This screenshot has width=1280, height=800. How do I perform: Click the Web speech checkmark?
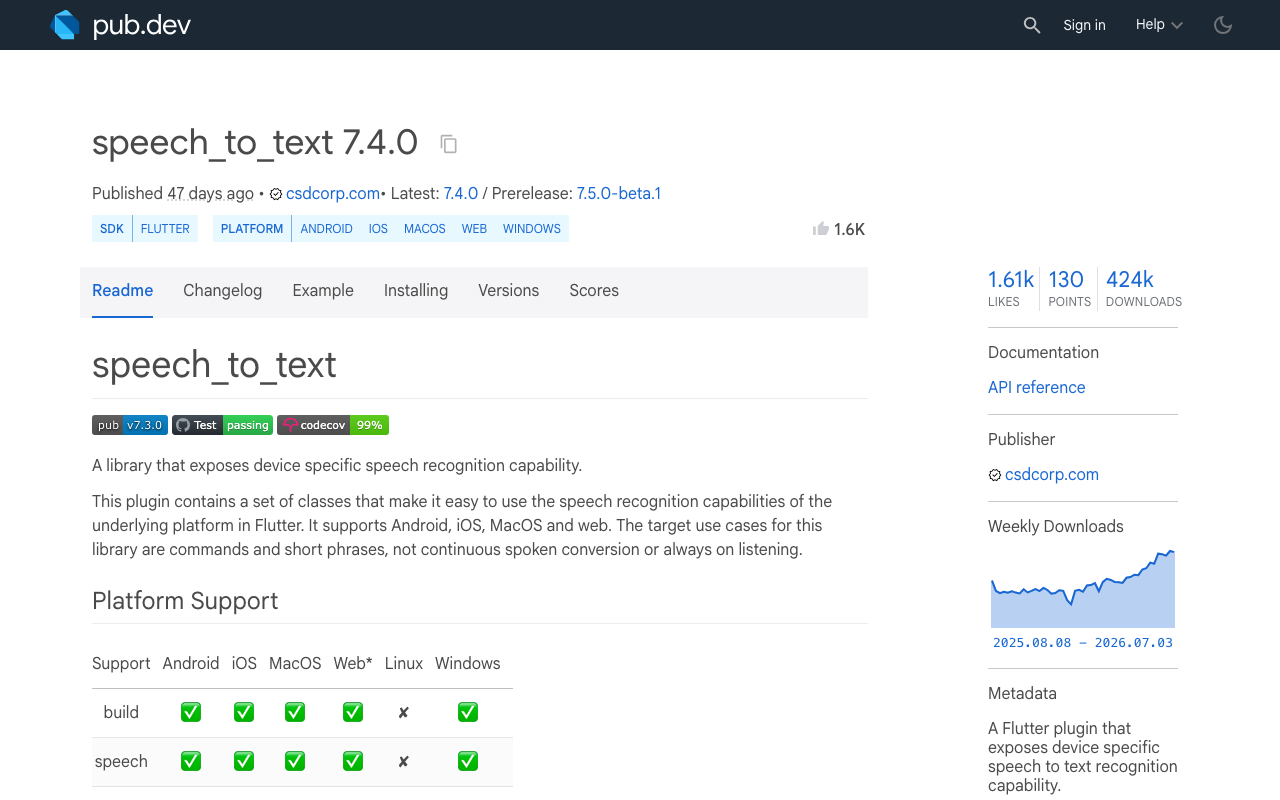click(x=353, y=761)
